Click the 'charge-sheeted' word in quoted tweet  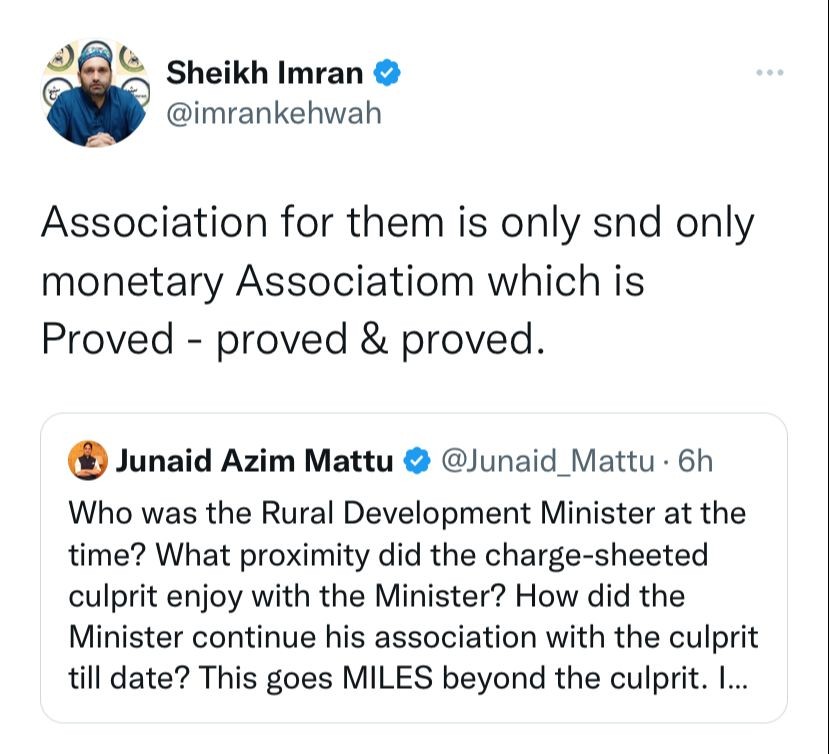coord(596,555)
